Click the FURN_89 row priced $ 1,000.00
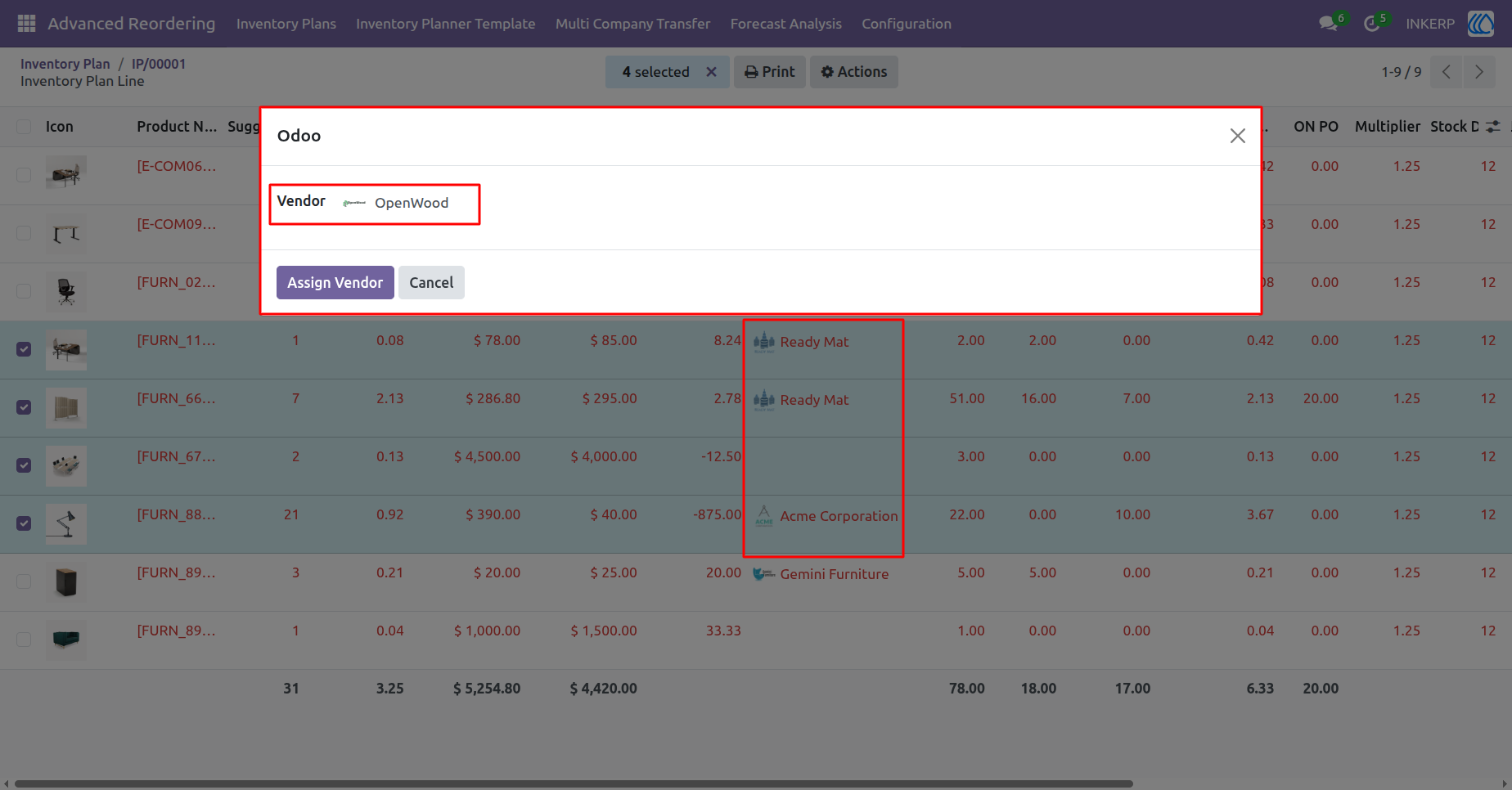Image resolution: width=1512 pixels, height=790 pixels. pyautogui.click(x=756, y=640)
